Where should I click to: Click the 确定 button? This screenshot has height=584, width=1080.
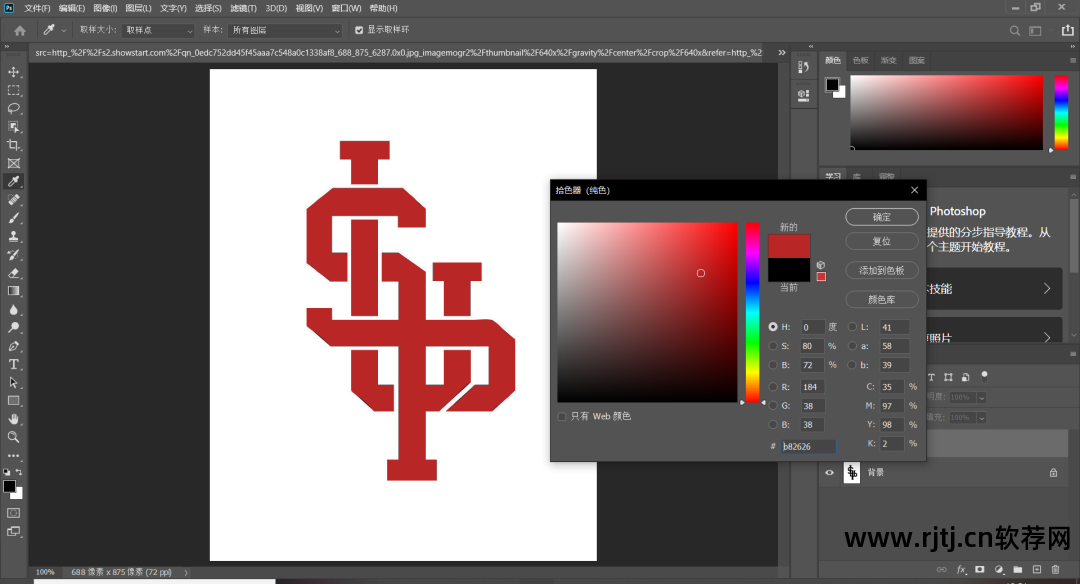882,217
